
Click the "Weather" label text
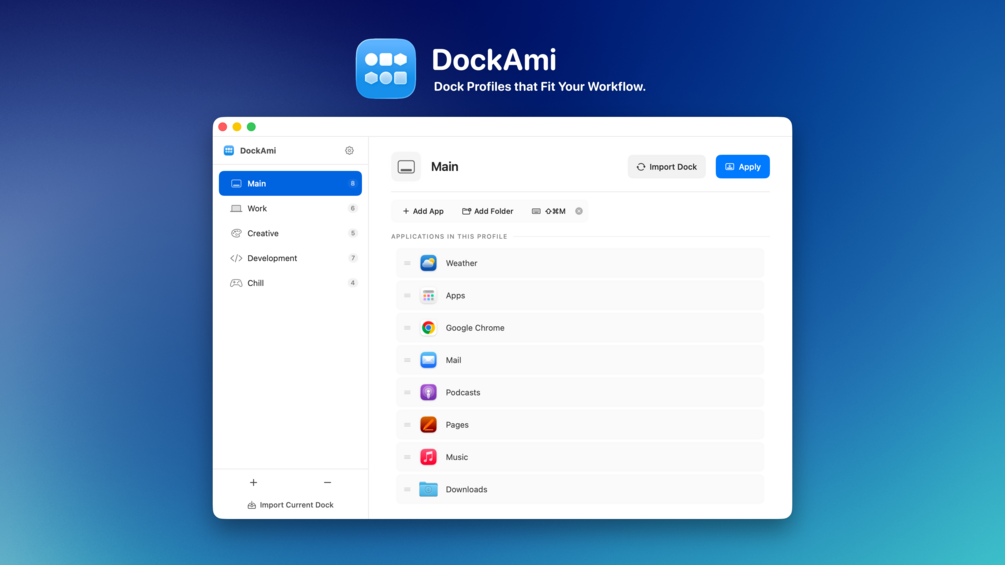[461, 263]
